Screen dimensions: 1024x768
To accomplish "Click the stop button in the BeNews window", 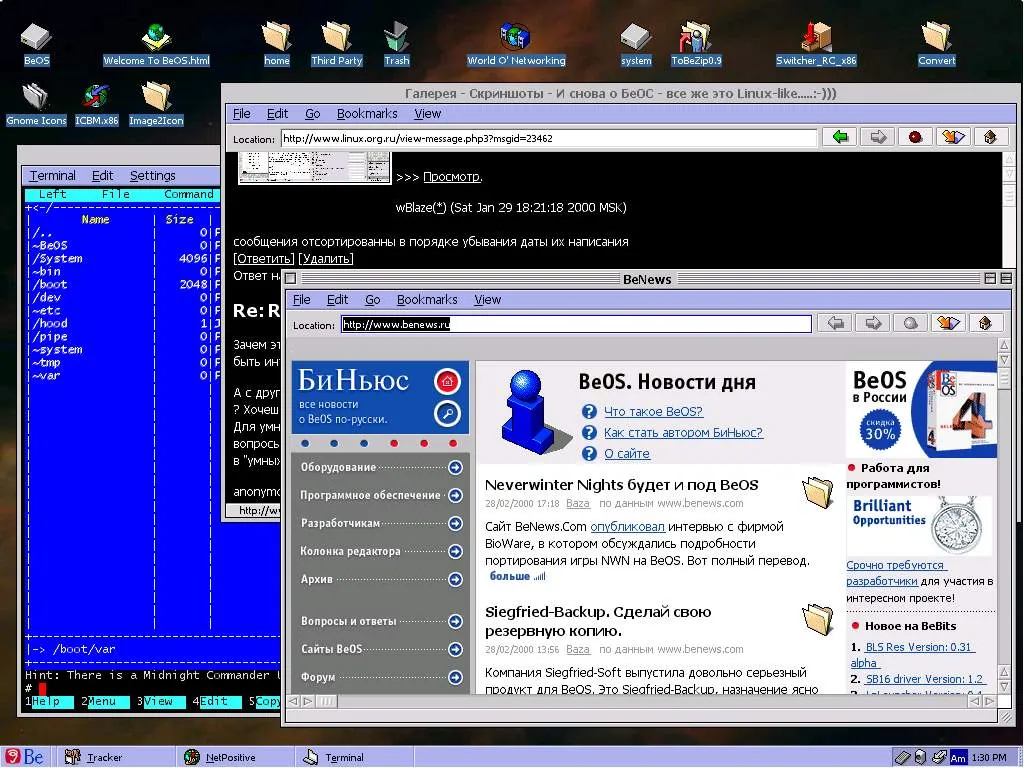I will [x=910, y=323].
